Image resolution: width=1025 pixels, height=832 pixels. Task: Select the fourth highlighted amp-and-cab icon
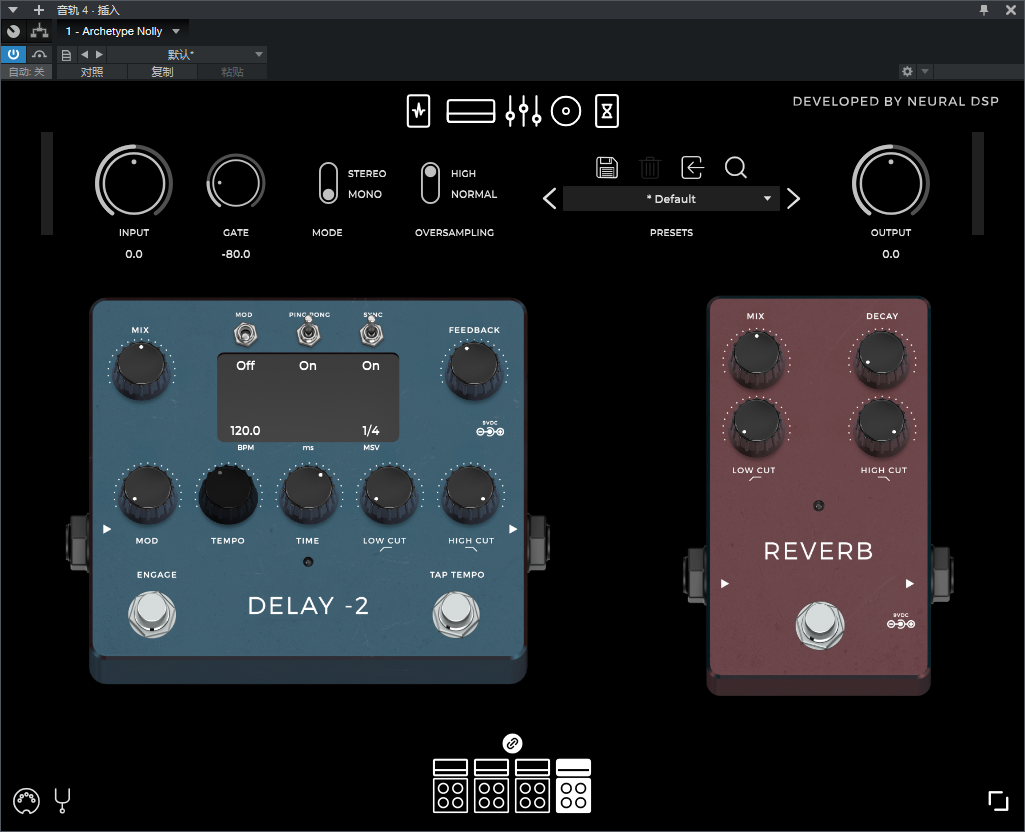573,786
